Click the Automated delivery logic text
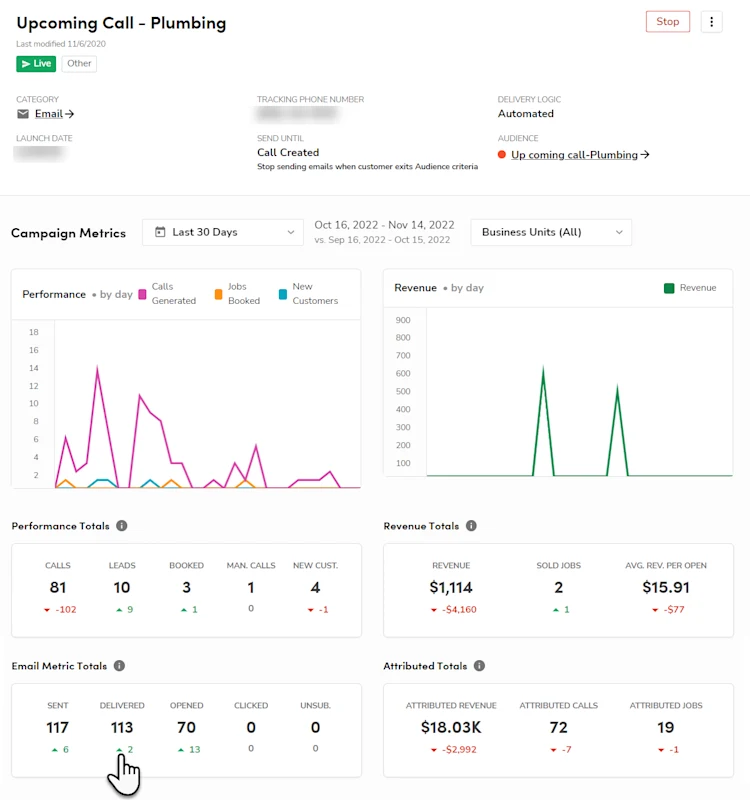The height and width of the screenshot is (800, 750). pos(526,114)
